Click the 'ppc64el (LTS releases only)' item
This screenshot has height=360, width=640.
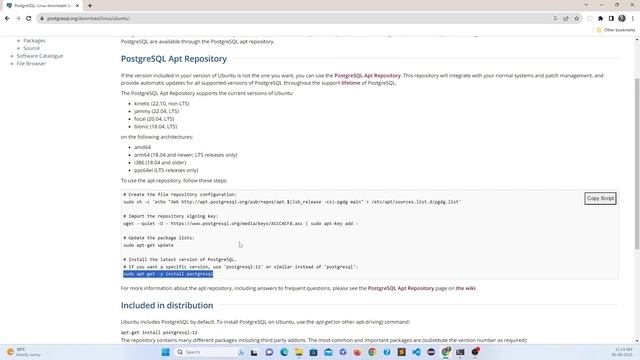[166, 170]
